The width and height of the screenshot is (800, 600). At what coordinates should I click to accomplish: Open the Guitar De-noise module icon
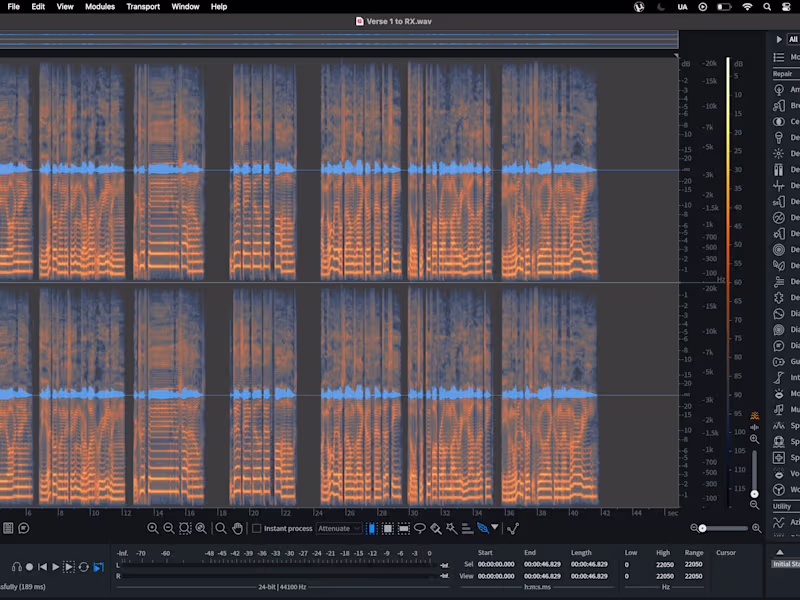click(x=779, y=361)
